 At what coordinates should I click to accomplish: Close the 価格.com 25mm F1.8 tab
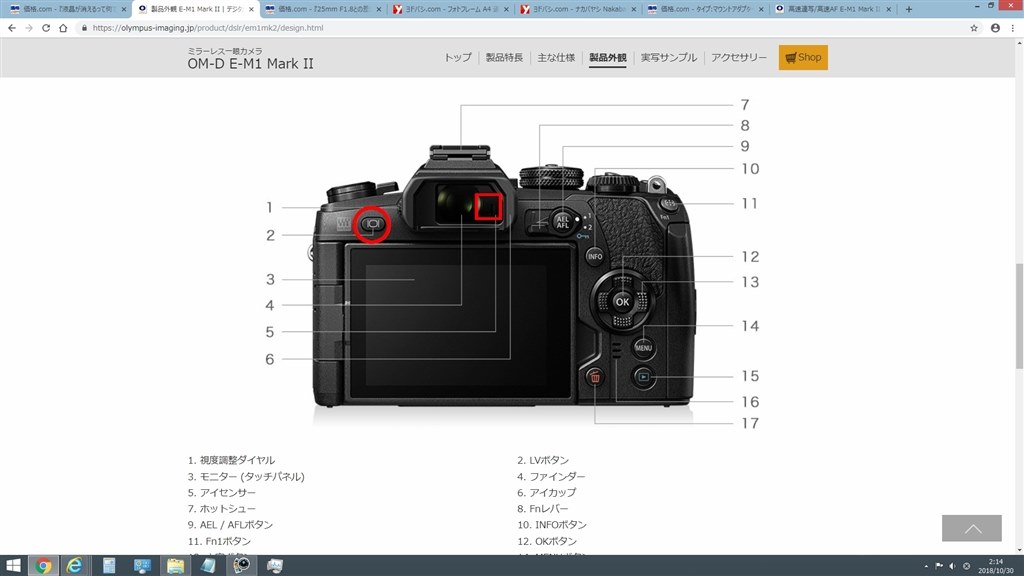tap(379, 9)
